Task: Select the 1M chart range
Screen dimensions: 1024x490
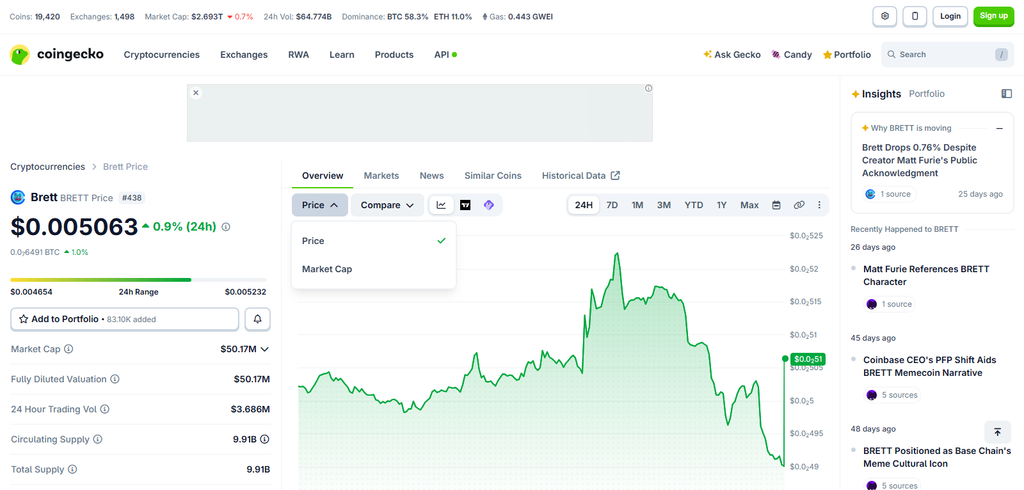Action: coord(637,205)
